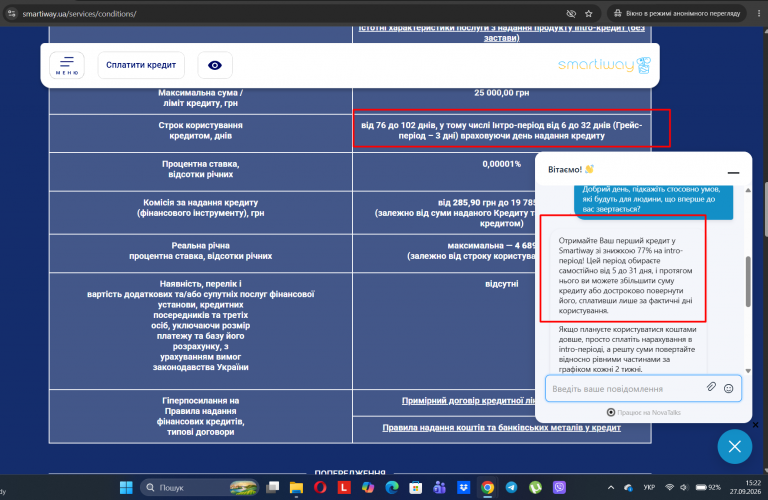Open Microsoft Teams from the taskbar

439,487
